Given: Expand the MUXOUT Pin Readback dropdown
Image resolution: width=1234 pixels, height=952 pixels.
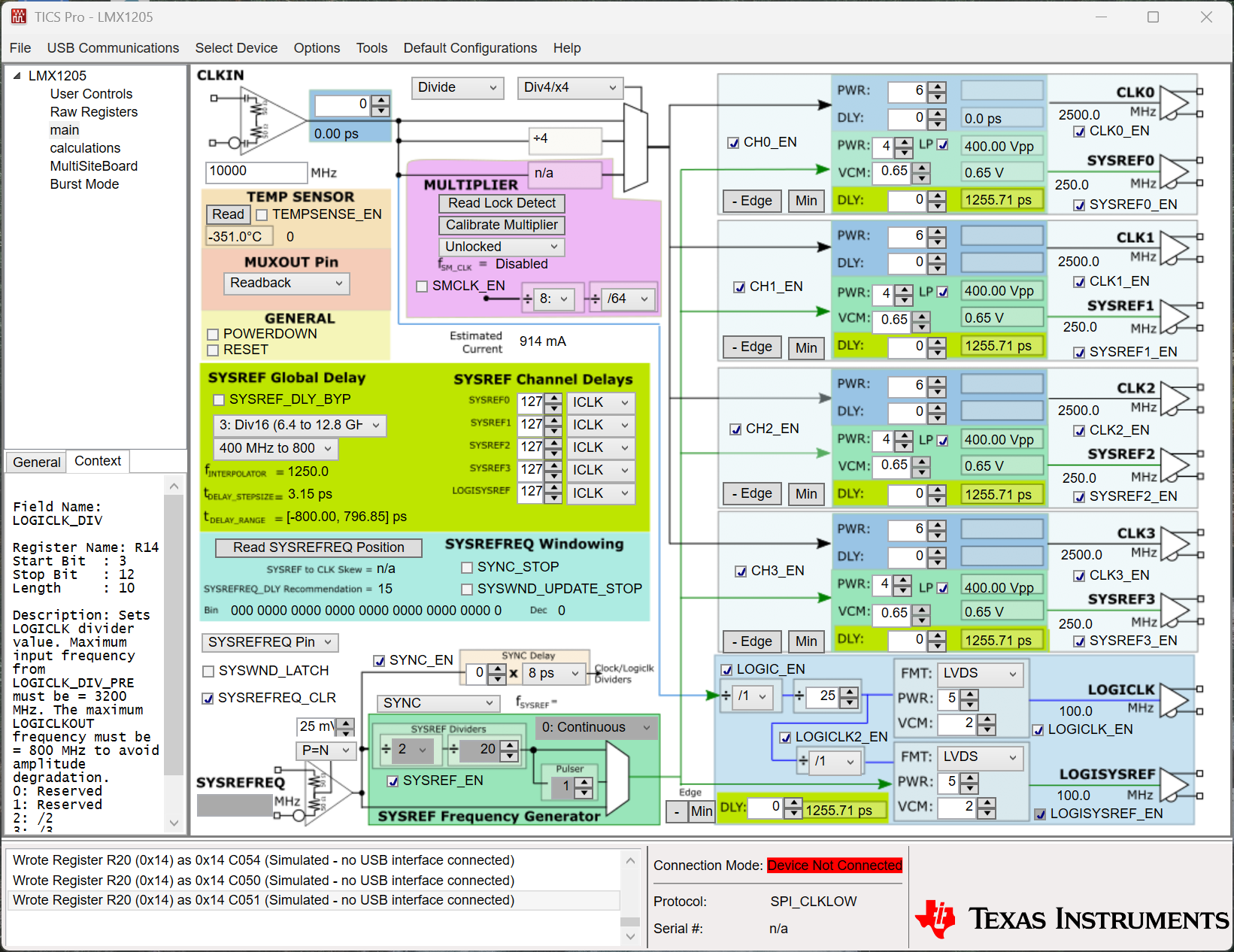Looking at the screenshot, I should pyautogui.click(x=287, y=283).
